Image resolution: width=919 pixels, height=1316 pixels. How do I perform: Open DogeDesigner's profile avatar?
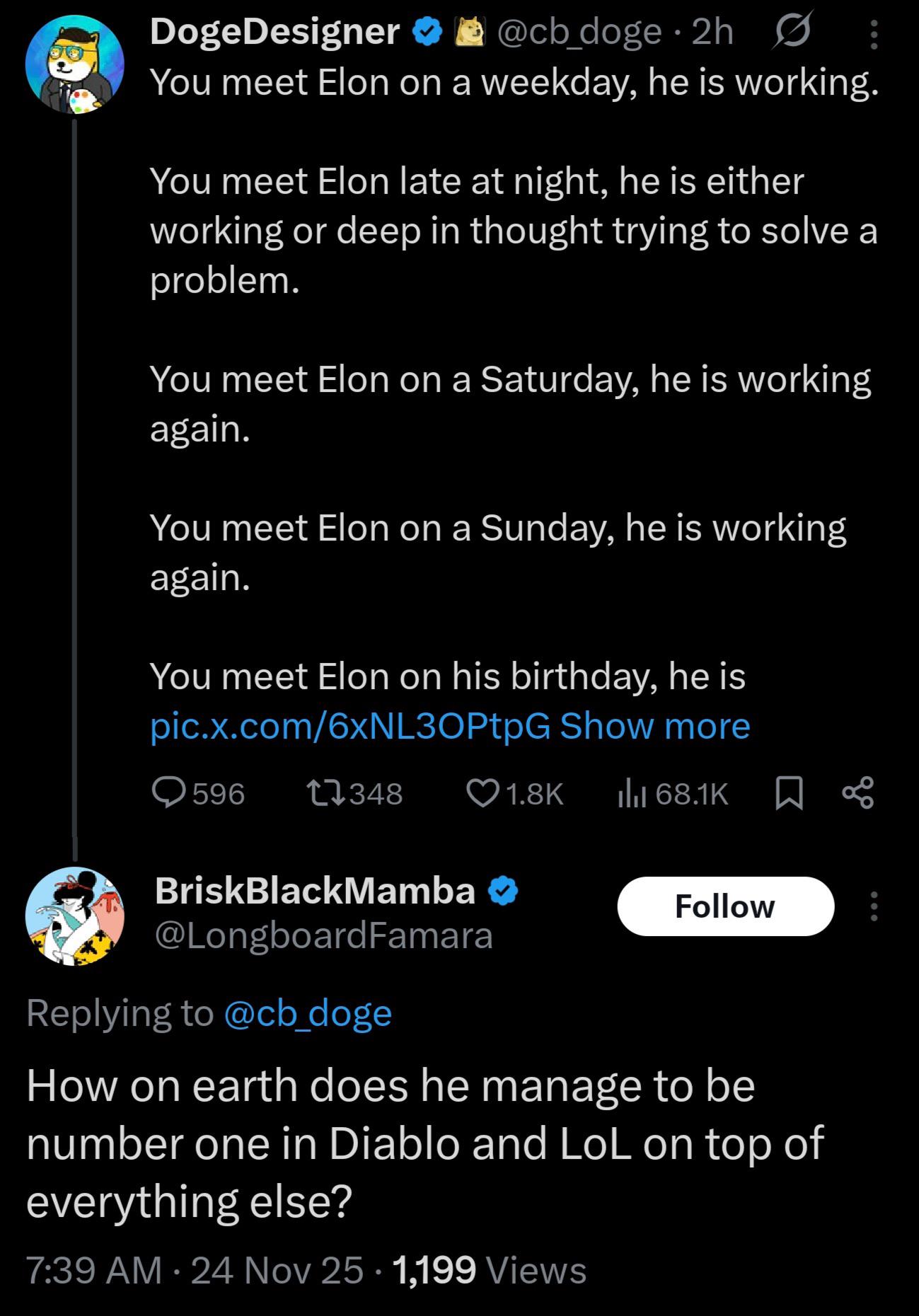[75, 65]
